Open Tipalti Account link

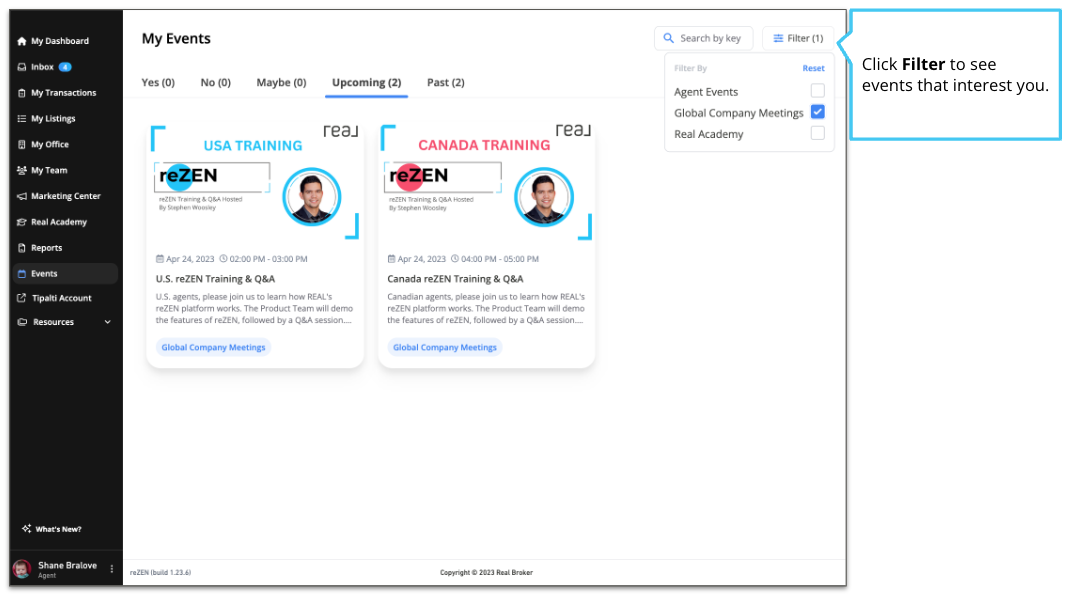tap(62, 298)
